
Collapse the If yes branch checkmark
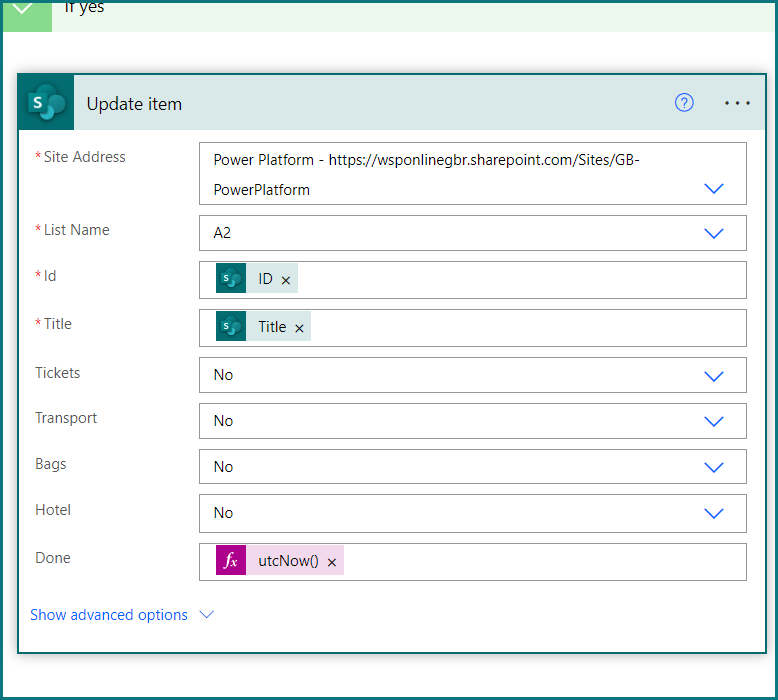[x=23, y=9]
